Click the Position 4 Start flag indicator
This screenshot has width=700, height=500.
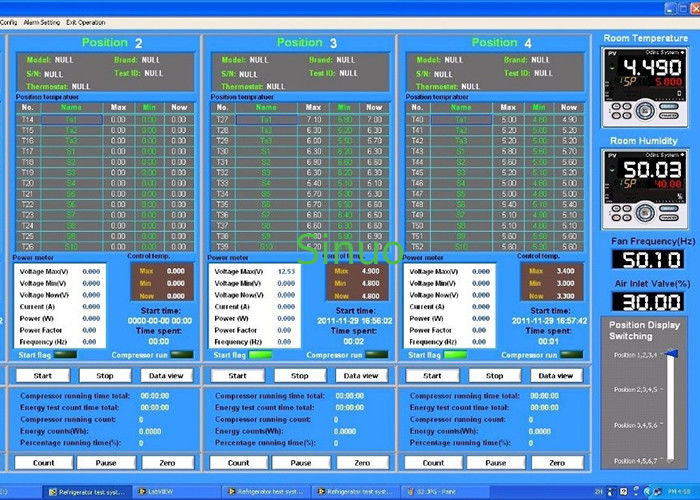tap(455, 354)
